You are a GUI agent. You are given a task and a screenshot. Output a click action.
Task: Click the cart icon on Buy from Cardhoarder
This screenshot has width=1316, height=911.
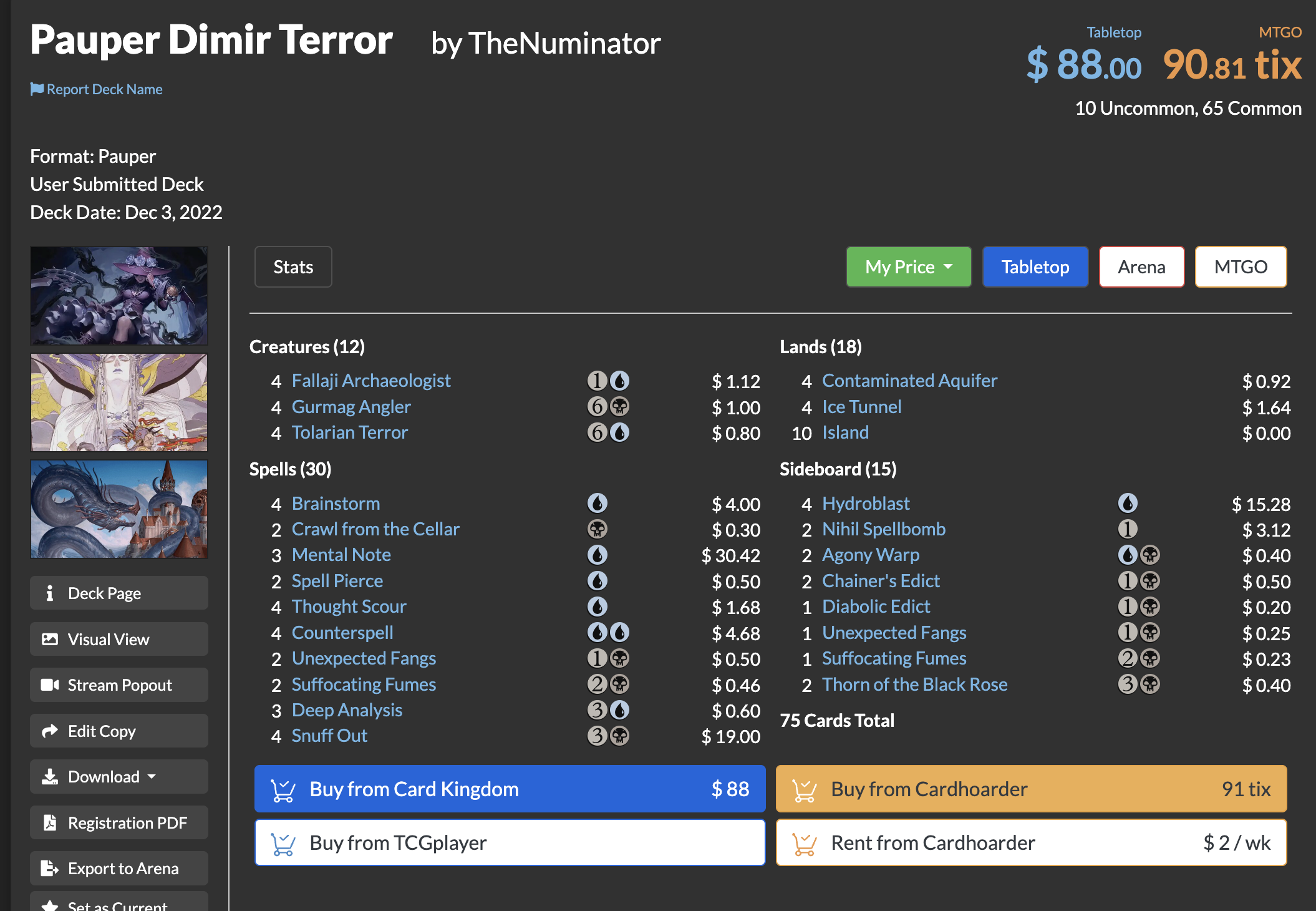click(x=805, y=790)
